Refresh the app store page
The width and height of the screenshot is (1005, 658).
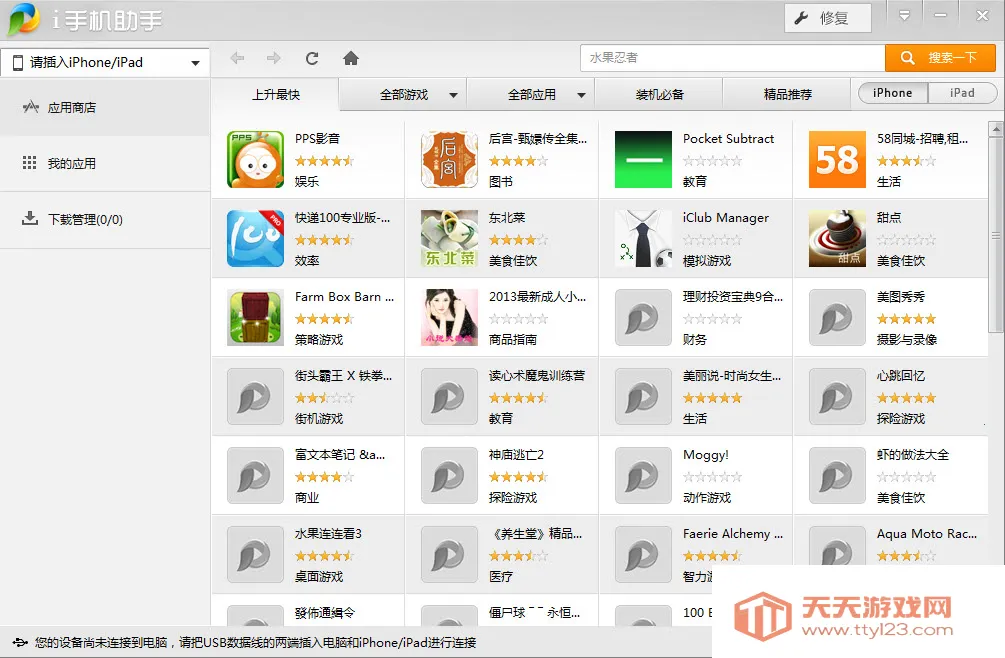(x=312, y=58)
